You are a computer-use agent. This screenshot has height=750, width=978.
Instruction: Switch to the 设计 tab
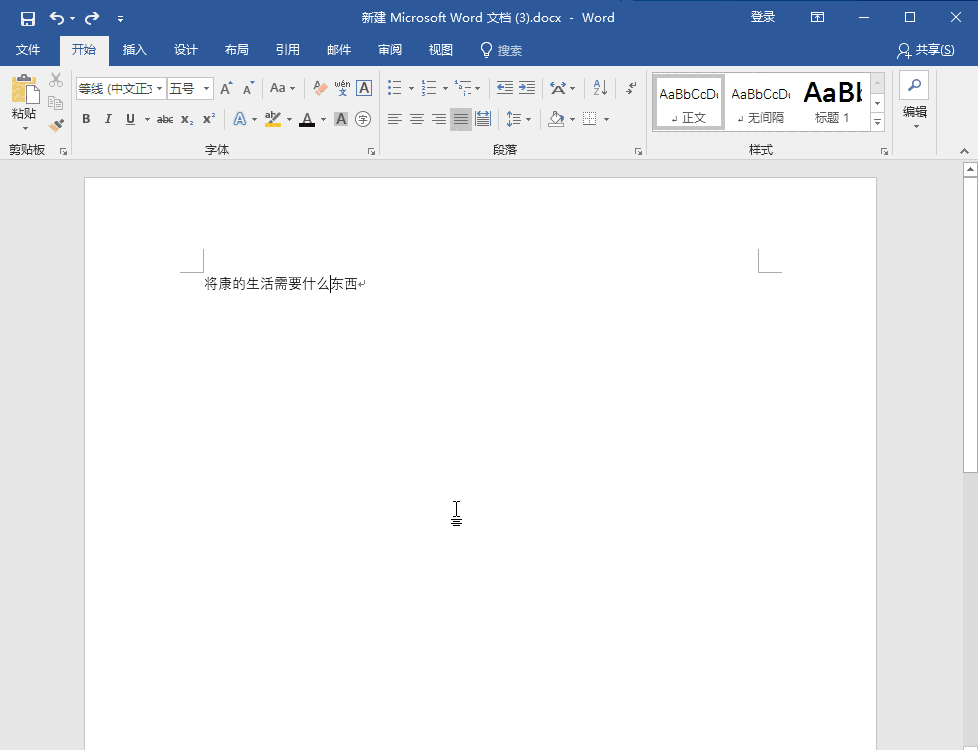tap(186, 51)
